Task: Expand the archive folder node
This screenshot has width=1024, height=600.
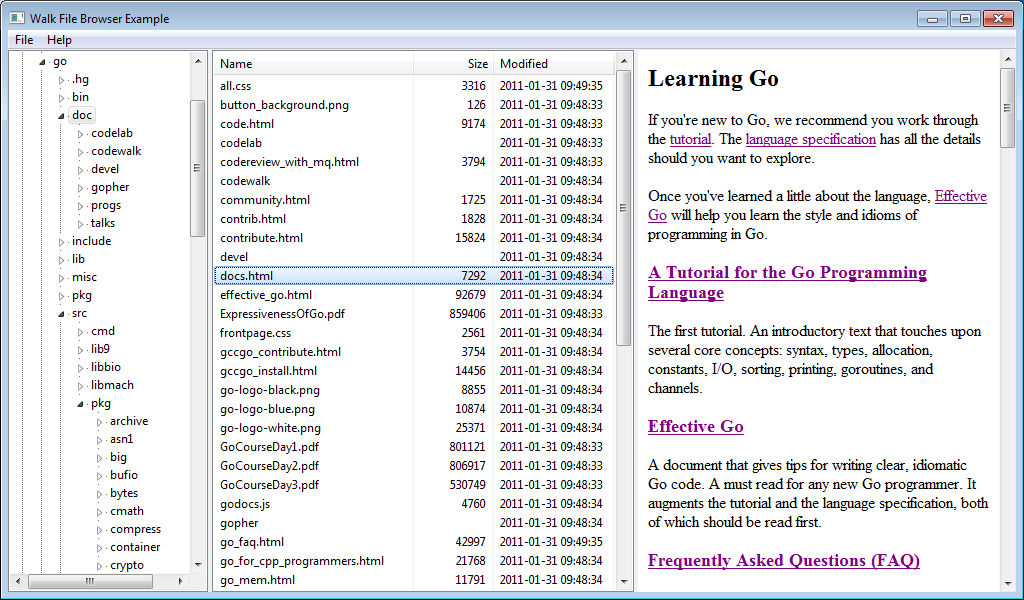Action: tap(99, 422)
